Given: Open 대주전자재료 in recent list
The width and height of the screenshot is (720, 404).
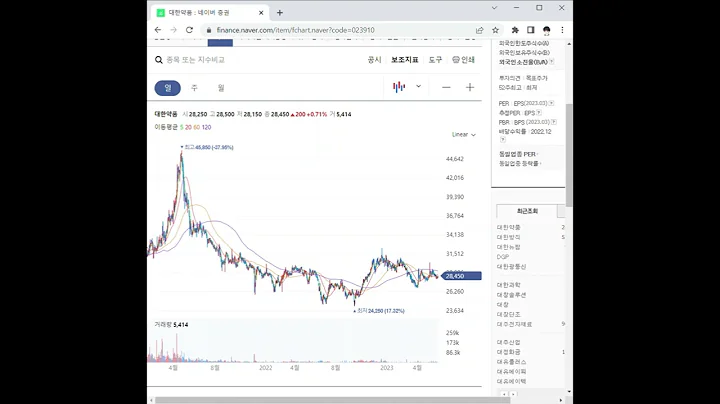Looking at the screenshot, I should click(514, 324).
